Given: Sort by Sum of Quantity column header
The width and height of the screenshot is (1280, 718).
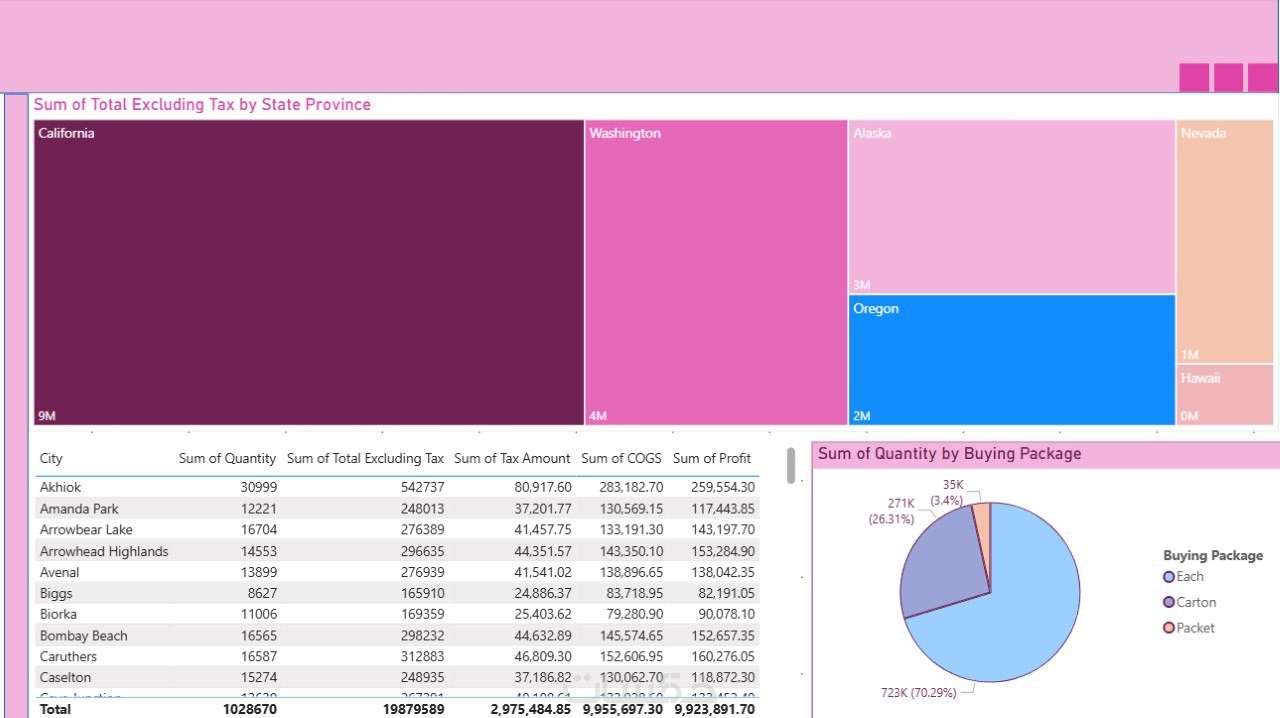Looking at the screenshot, I should tap(227, 458).
